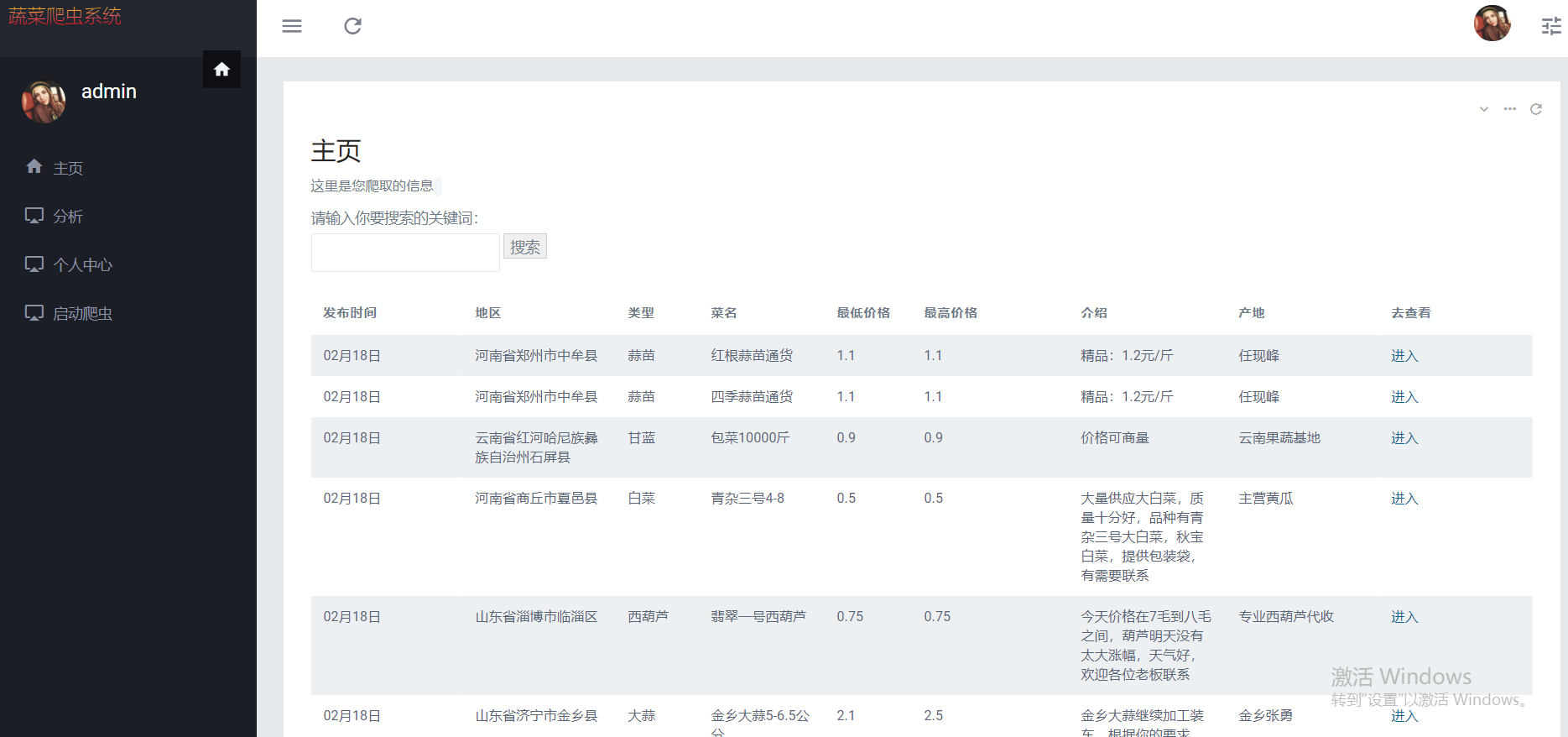The width and height of the screenshot is (1568, 737).
Task: Click the 白菜 type cell
Action: [x=642, y=499]
